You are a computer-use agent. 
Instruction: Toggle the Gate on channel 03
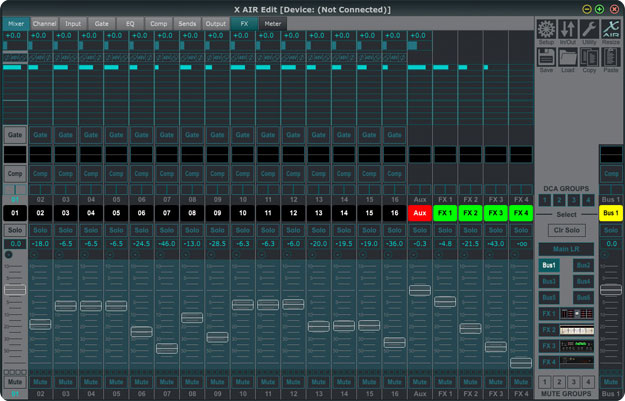[x=65, y=135]
